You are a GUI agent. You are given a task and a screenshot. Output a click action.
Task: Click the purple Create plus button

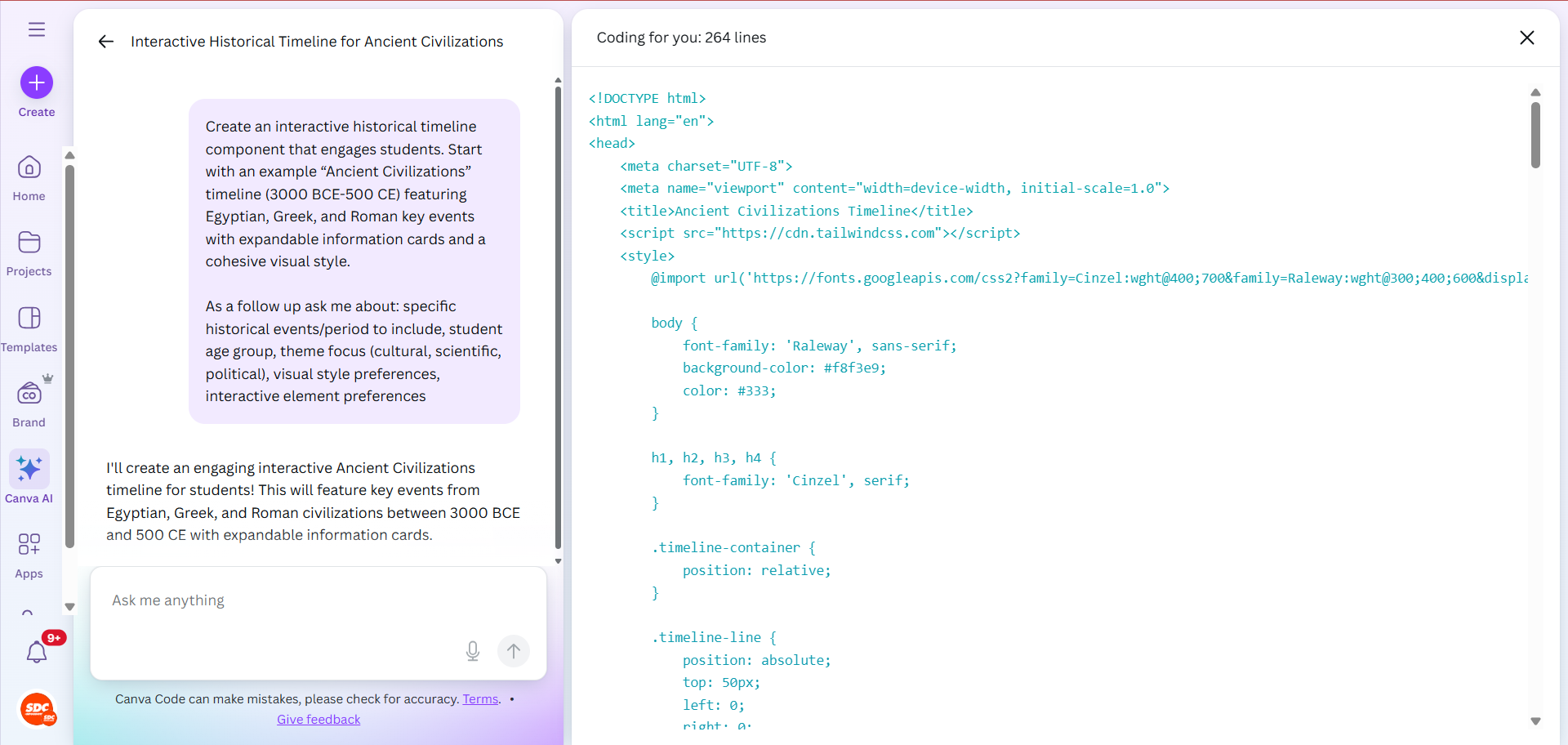tap(37, 83)
